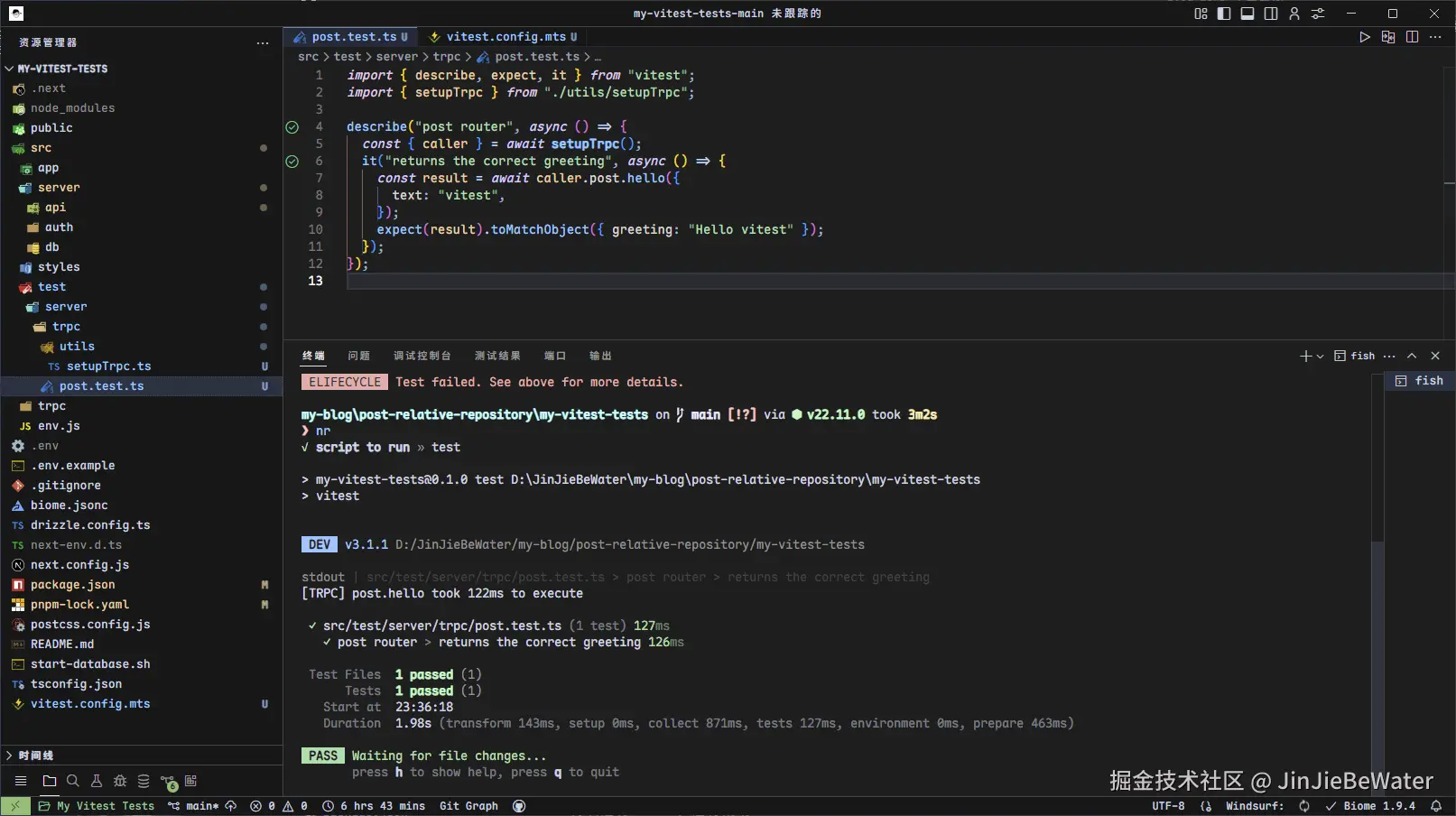Screen dimensions: 1456x816
Task: Switch to the 调试控制台 panel tab
Action: click(x=422, y=356)
